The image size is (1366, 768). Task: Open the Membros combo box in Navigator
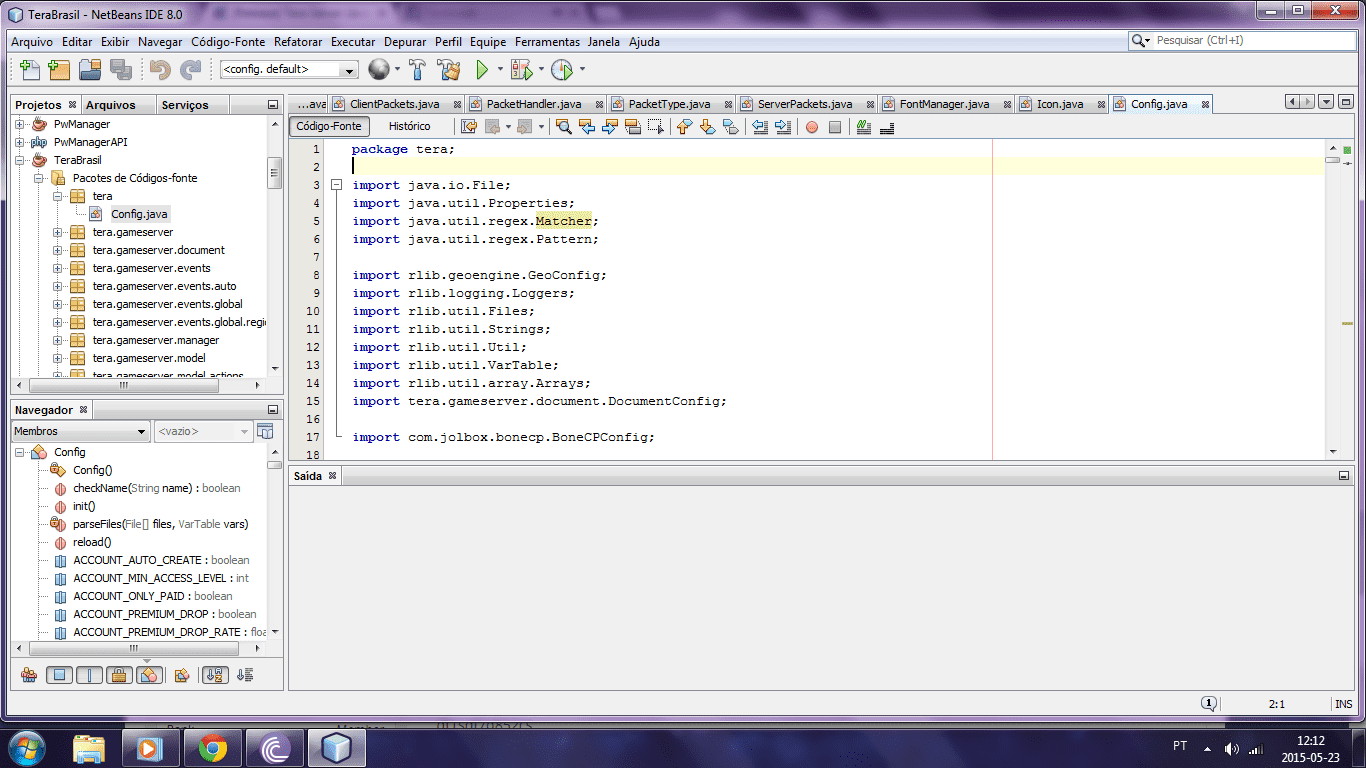(80, 431)
